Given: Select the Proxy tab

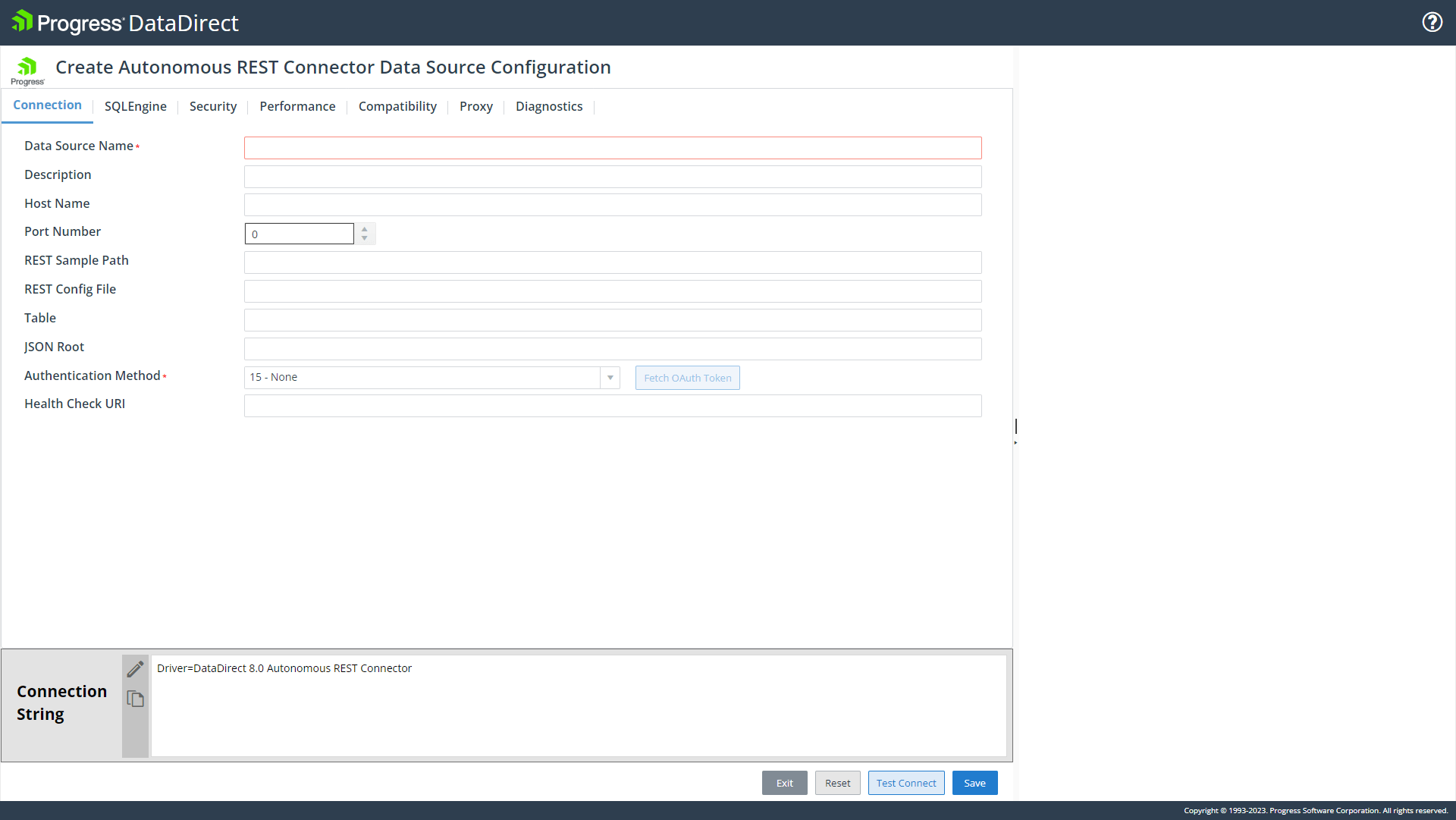Looking at the screenshot, I should click(475, 106).
